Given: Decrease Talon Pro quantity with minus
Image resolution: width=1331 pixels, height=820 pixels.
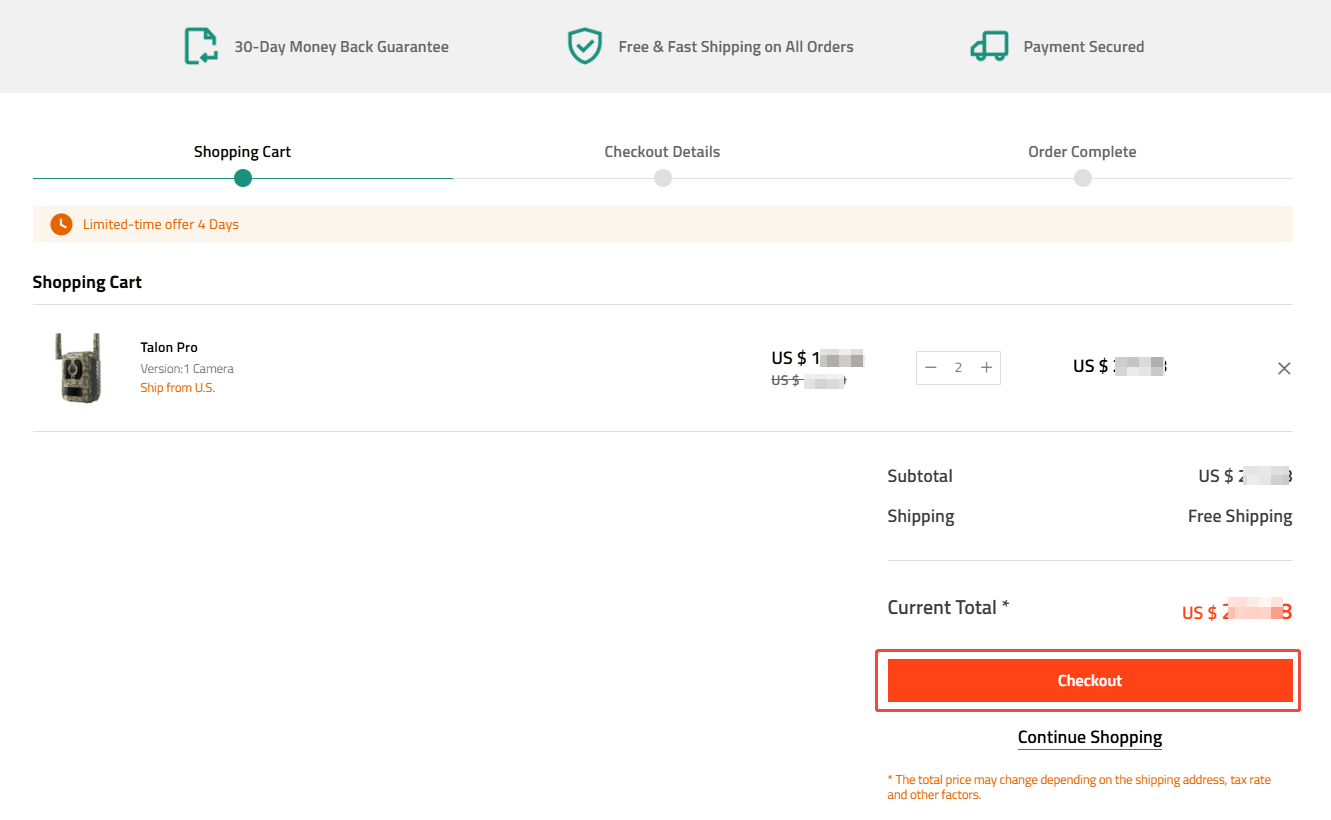Looking at the screenshot, I should pos(931,368).
